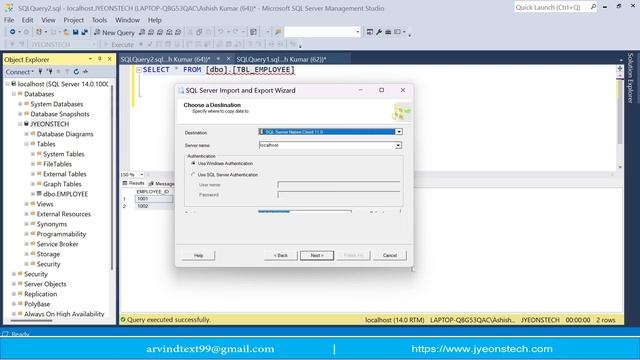640x360 pixels.
Task: Open the JYEONSTECH database selector dropdown
Action: tap(93, 44)
